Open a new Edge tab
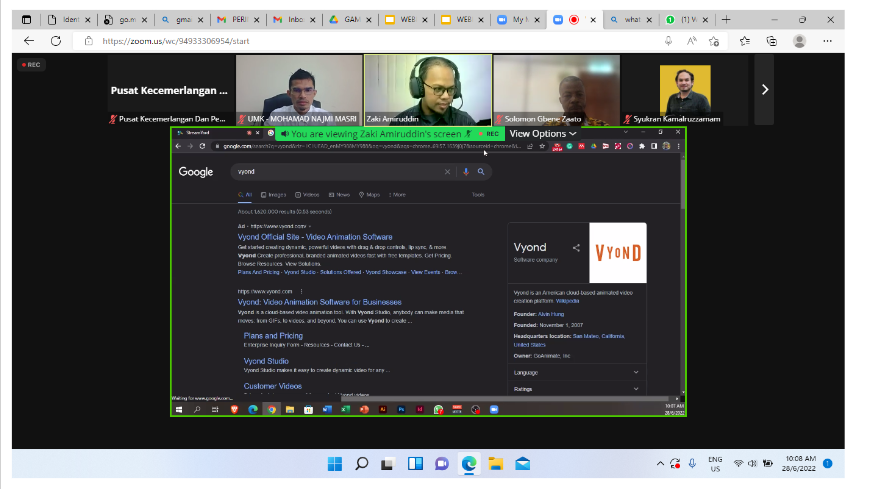872x489 pixels. tap(726, 19)
